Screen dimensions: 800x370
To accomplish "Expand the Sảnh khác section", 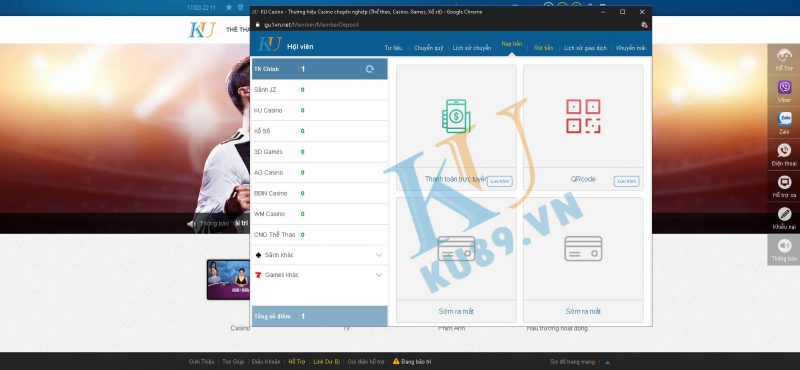I will pyautogui.click(x=379, y=255).
